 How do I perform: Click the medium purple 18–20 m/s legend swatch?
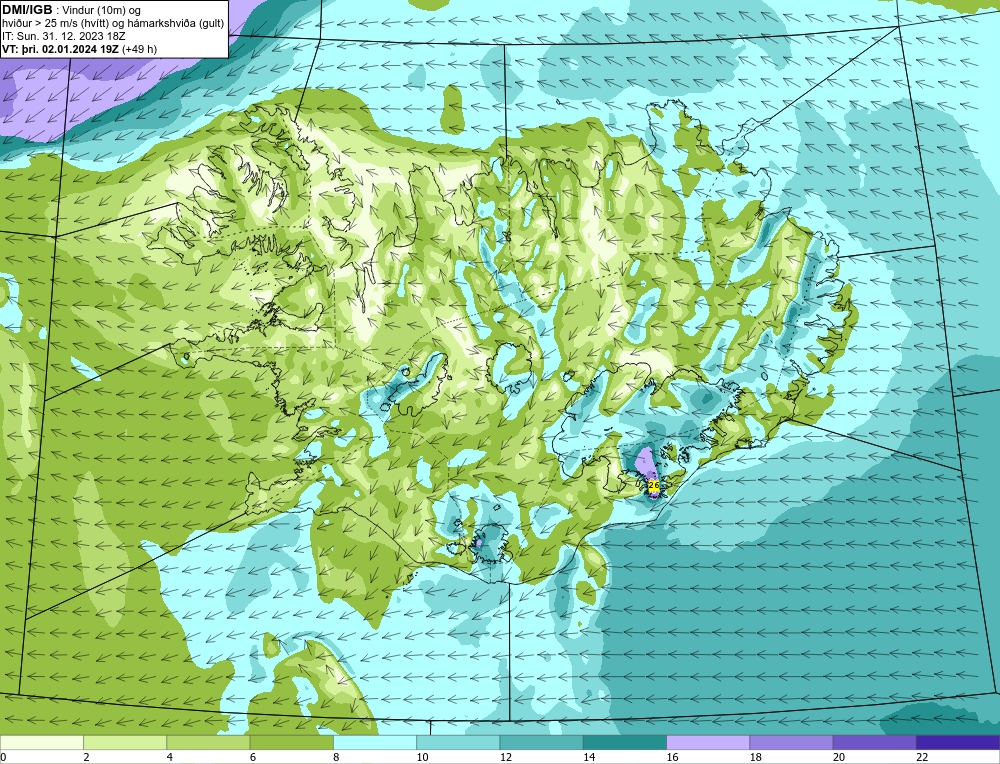791,742
